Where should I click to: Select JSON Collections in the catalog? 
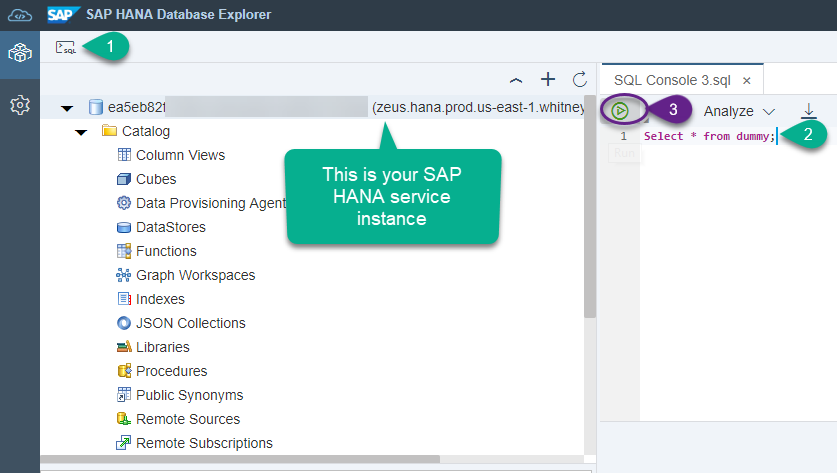(191, 324)
